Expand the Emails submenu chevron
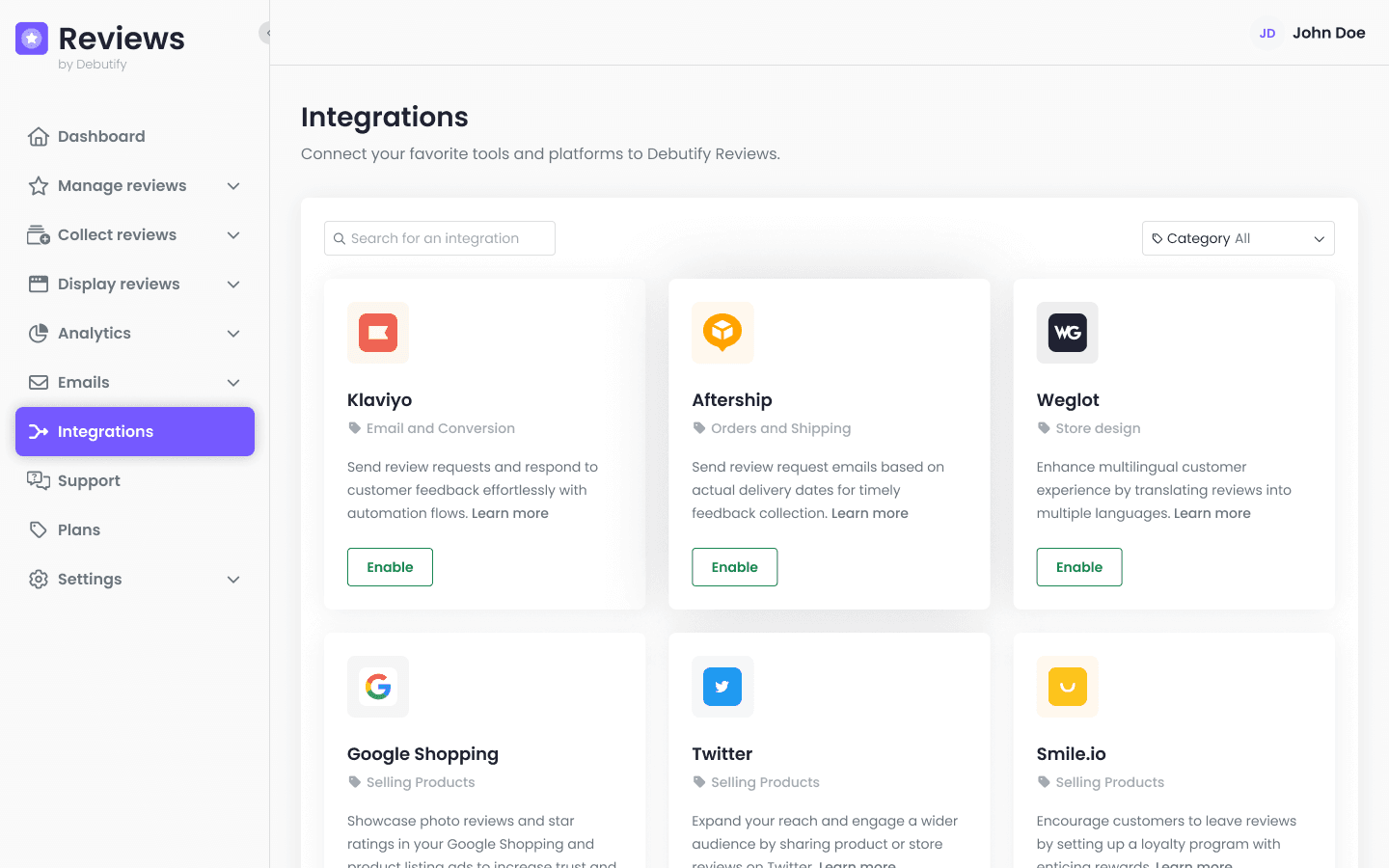Viewport: 1389px width, 868px height. [233, 383]
